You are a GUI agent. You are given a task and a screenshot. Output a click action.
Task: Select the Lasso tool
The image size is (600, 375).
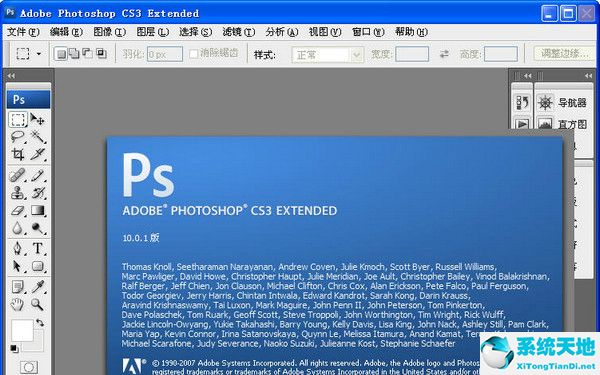point(18,137)
